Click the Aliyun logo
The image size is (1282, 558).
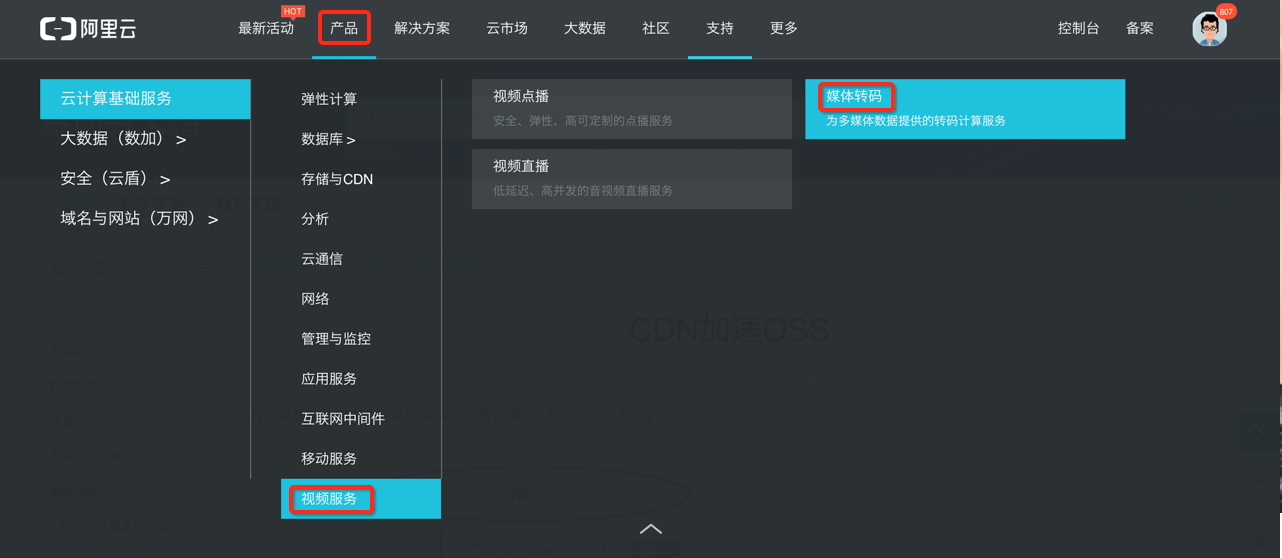[x=88, y=29]
